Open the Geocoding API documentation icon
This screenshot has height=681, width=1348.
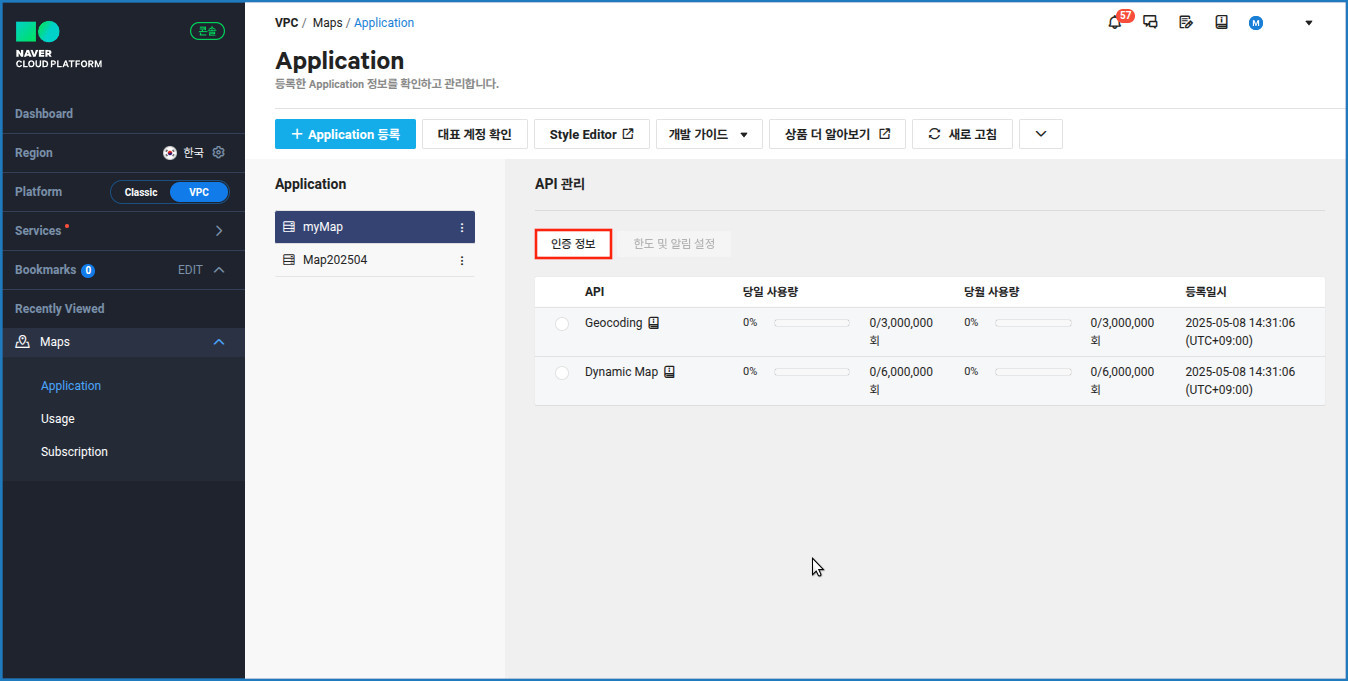654,323
